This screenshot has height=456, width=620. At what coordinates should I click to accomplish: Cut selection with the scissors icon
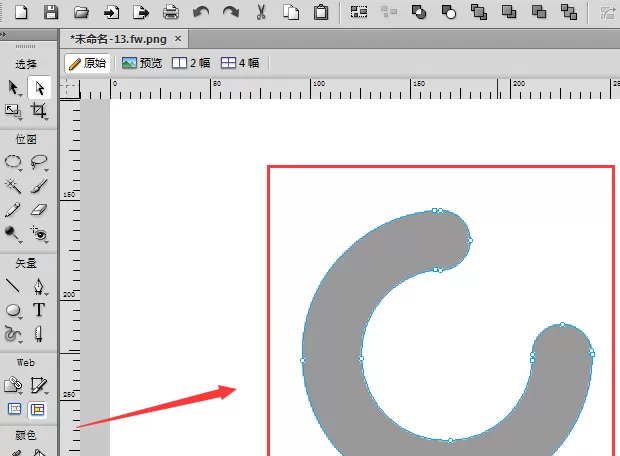tap(261, 12)
